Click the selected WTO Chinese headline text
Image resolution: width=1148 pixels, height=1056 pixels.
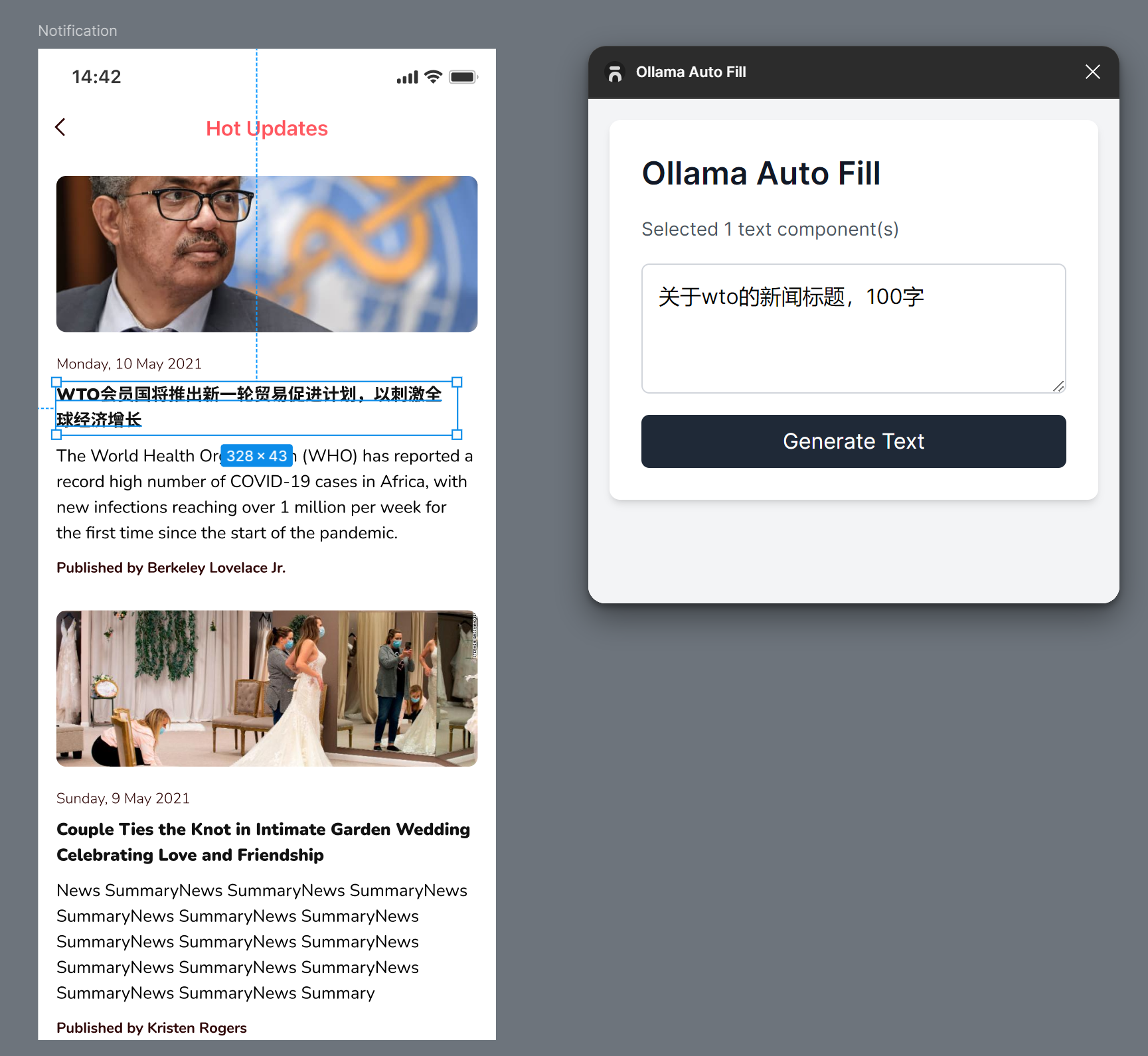[x=250, y=407]
